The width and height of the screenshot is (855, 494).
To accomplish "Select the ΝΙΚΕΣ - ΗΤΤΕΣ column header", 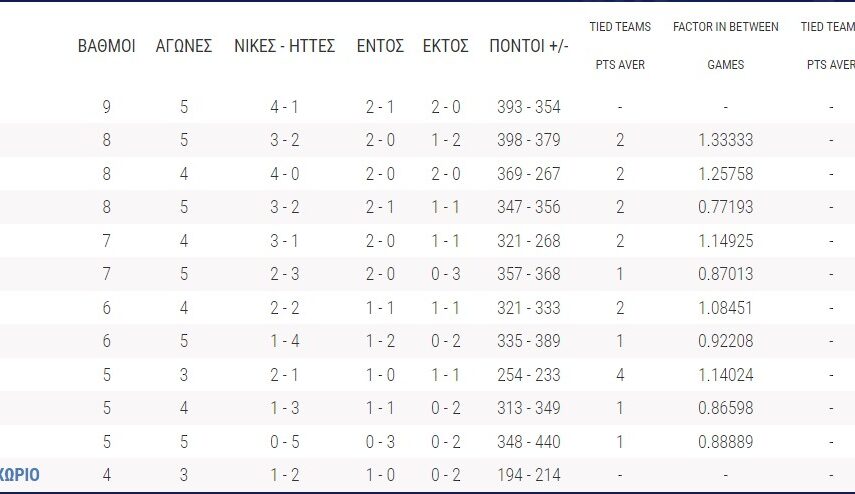I will pos(284,46).
